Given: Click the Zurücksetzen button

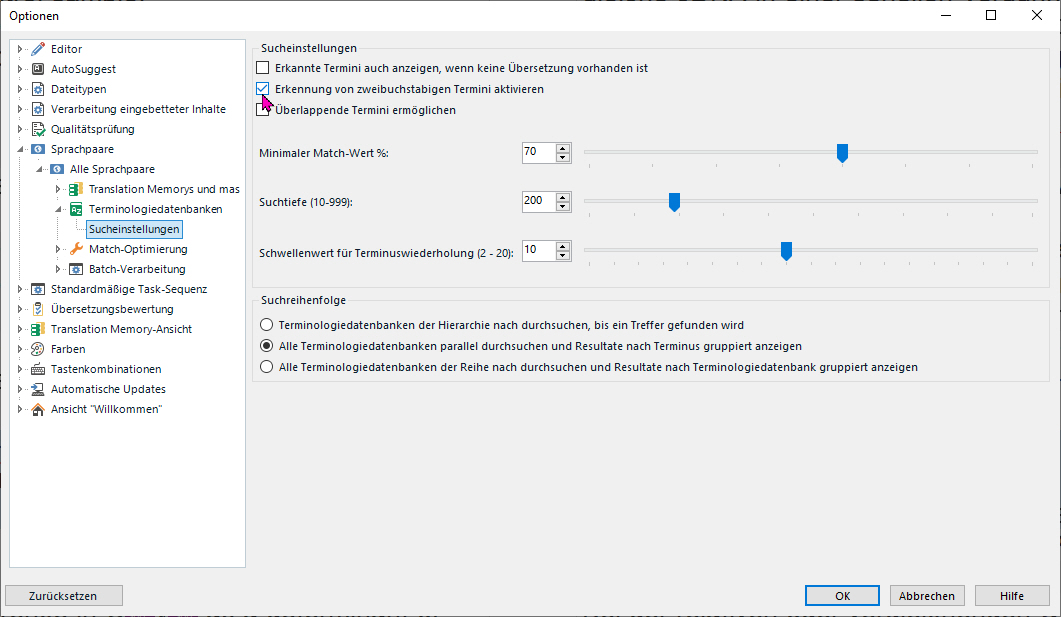Looking at the screenshot, I should tap(64, 595).
